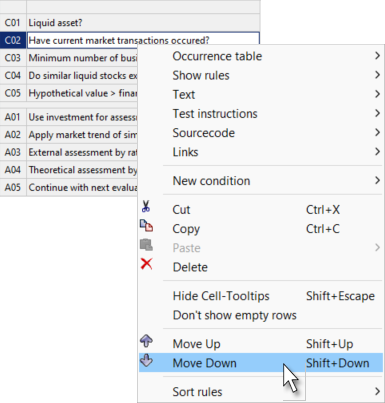Expand arrow beside New condition
Screen dimensions: 385x403
[377, 180]
